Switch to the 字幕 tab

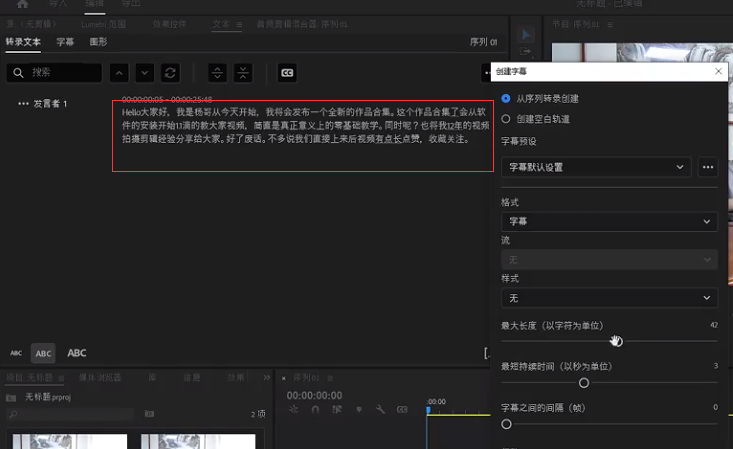point(65,42)
